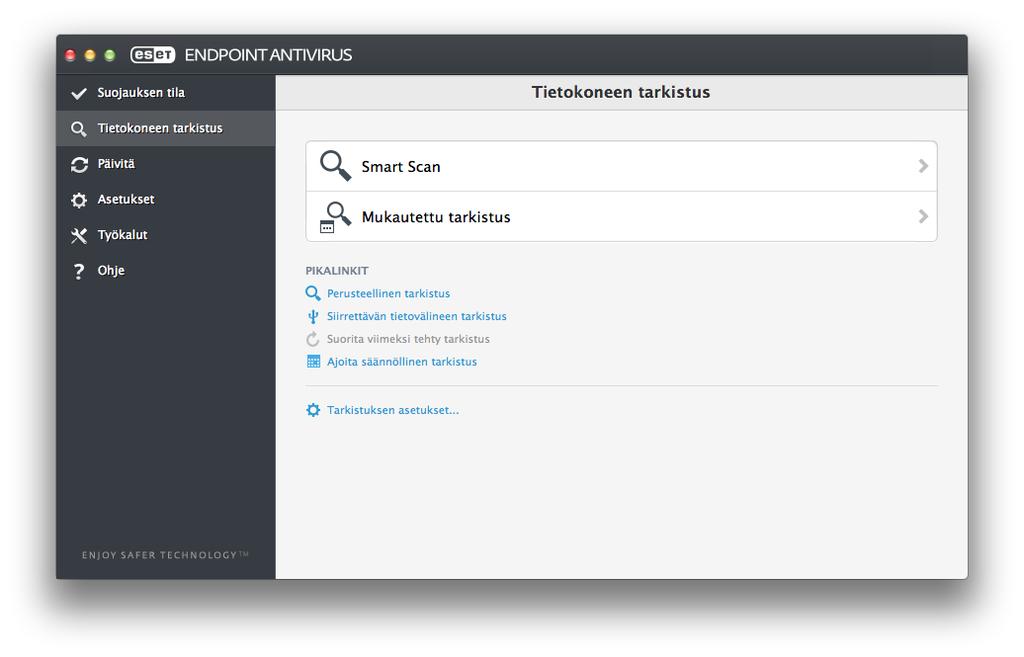
Task: Click Suorita viimeksi tehty tarkistus link
Action: point(408,339)
